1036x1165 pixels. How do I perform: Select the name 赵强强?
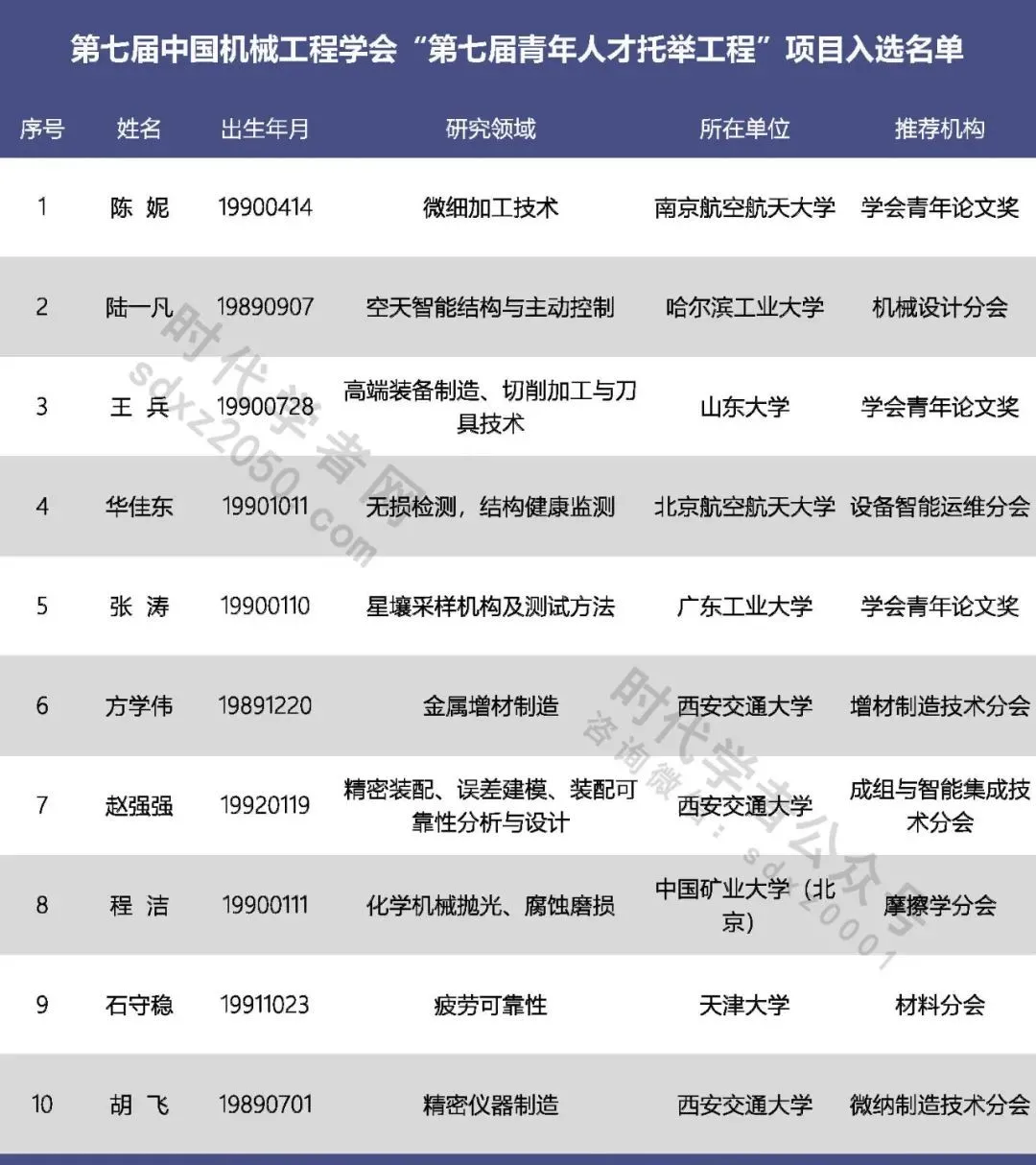tap(139, 806)
